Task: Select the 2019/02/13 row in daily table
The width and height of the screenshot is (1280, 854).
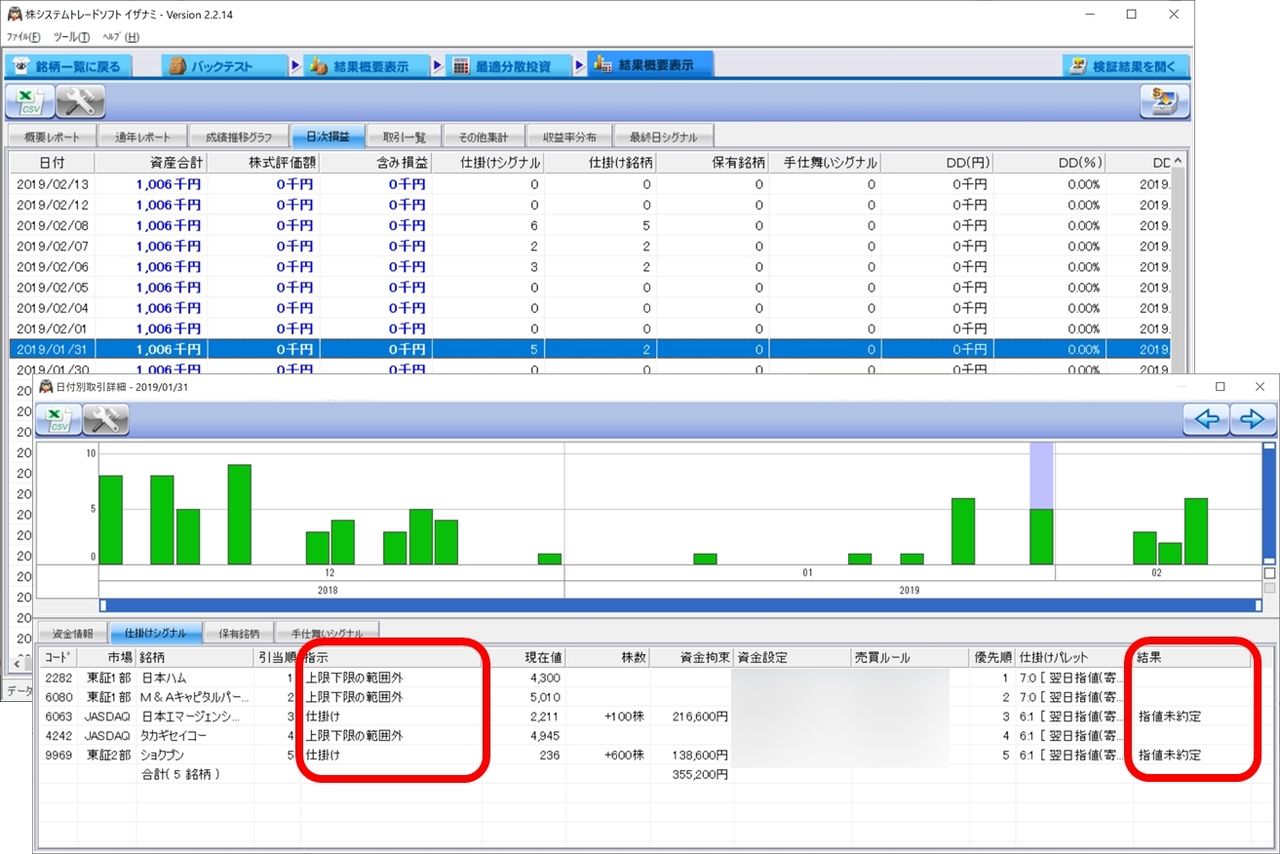Action: (590, 184)
